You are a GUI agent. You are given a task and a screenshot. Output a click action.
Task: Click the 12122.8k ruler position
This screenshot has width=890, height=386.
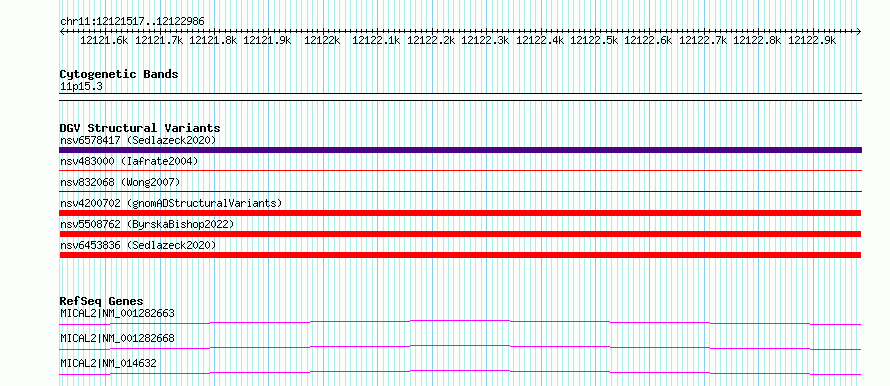(x=757, y=40)
